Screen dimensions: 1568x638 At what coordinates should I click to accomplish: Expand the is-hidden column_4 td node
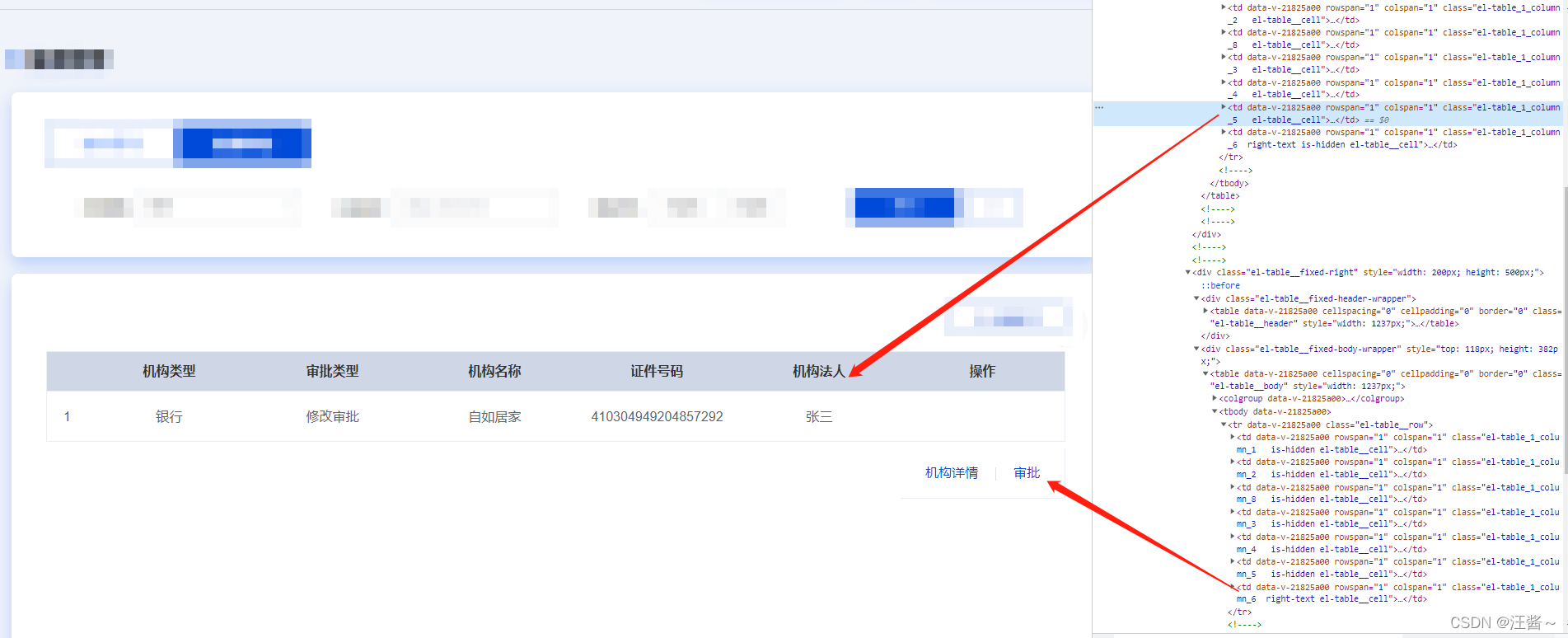[x=1233, y=537]
